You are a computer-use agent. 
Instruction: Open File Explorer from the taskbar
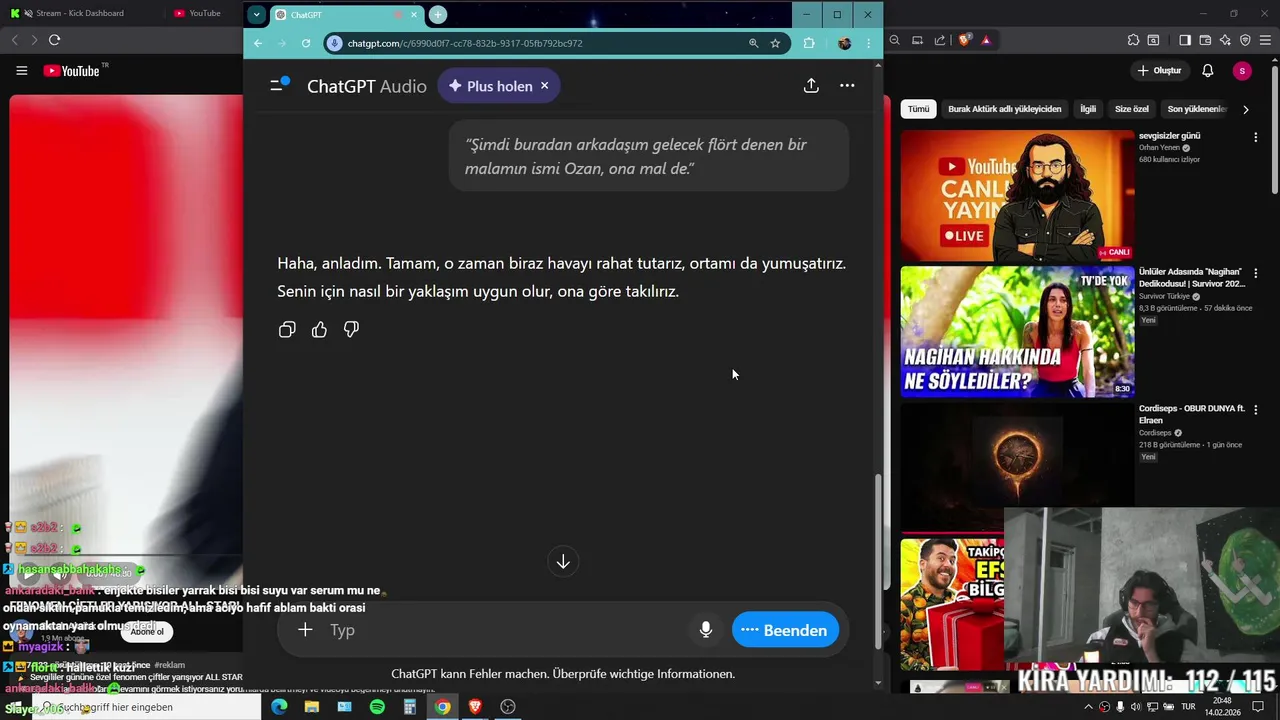tap(312, 707)
